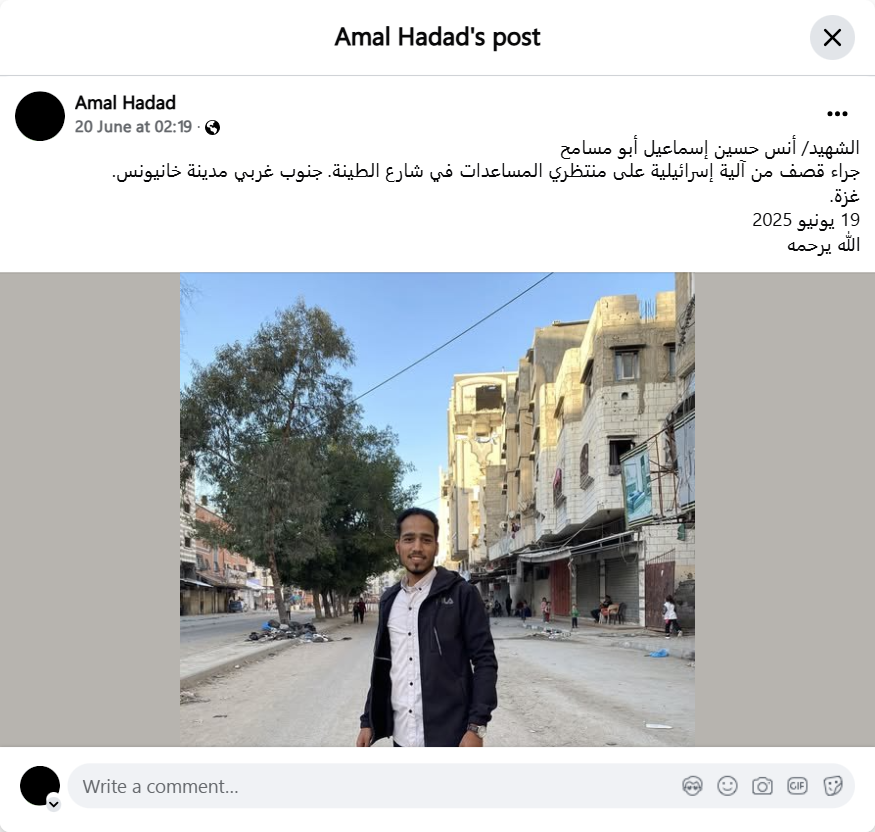Click the Amal Hadad's post header title
Image resolution: width=875 pixels, height=832 pixels.
(437, 37)
